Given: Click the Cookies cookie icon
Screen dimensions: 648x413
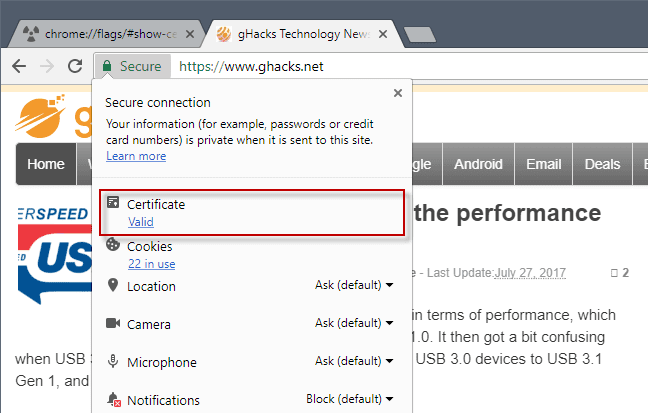Looking at the screenshot, I should pyautogui.click(x=113, y=244).
